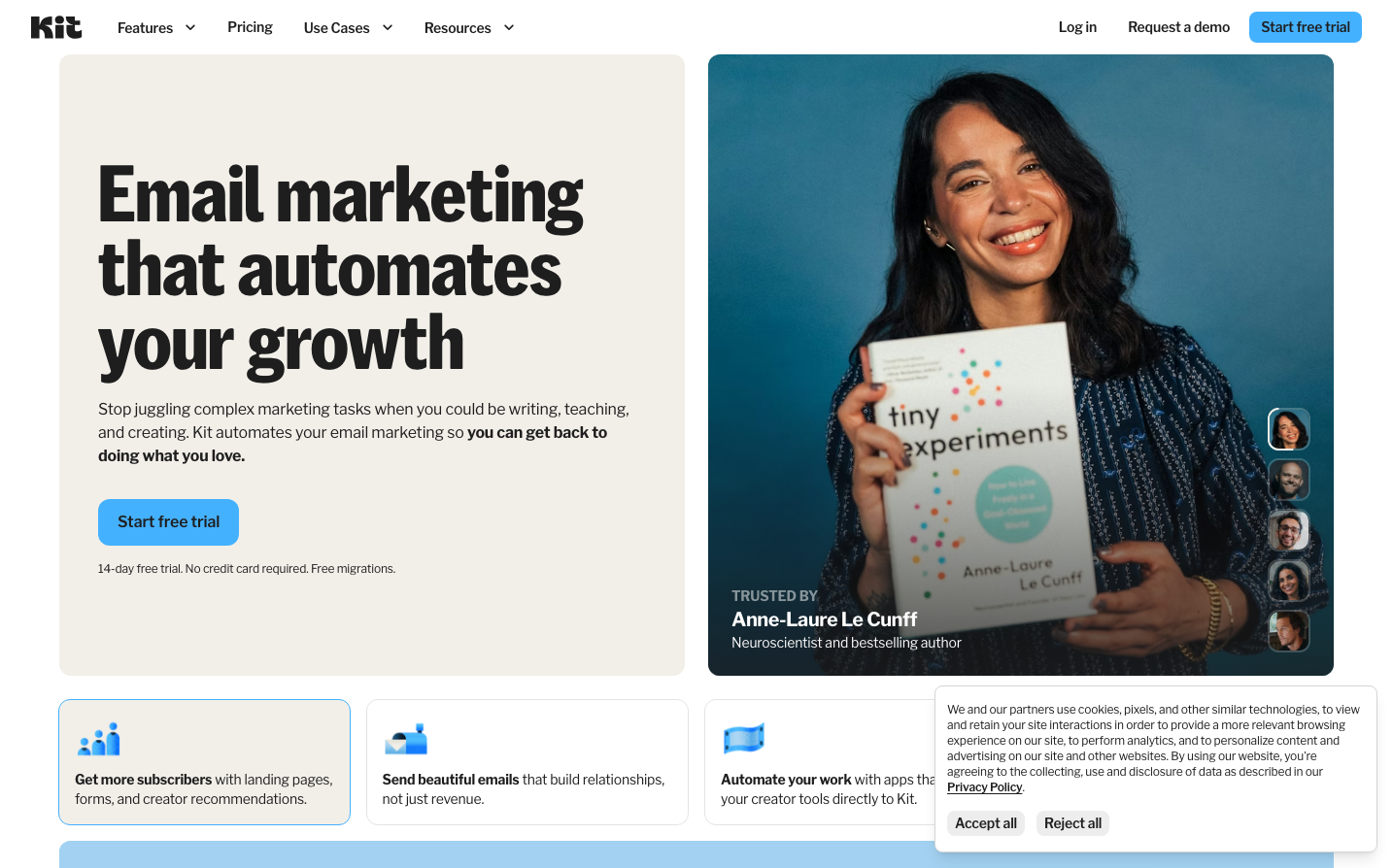
Task: Reject all cookies
Action: pyautogui.click(x=1072, y=823)
